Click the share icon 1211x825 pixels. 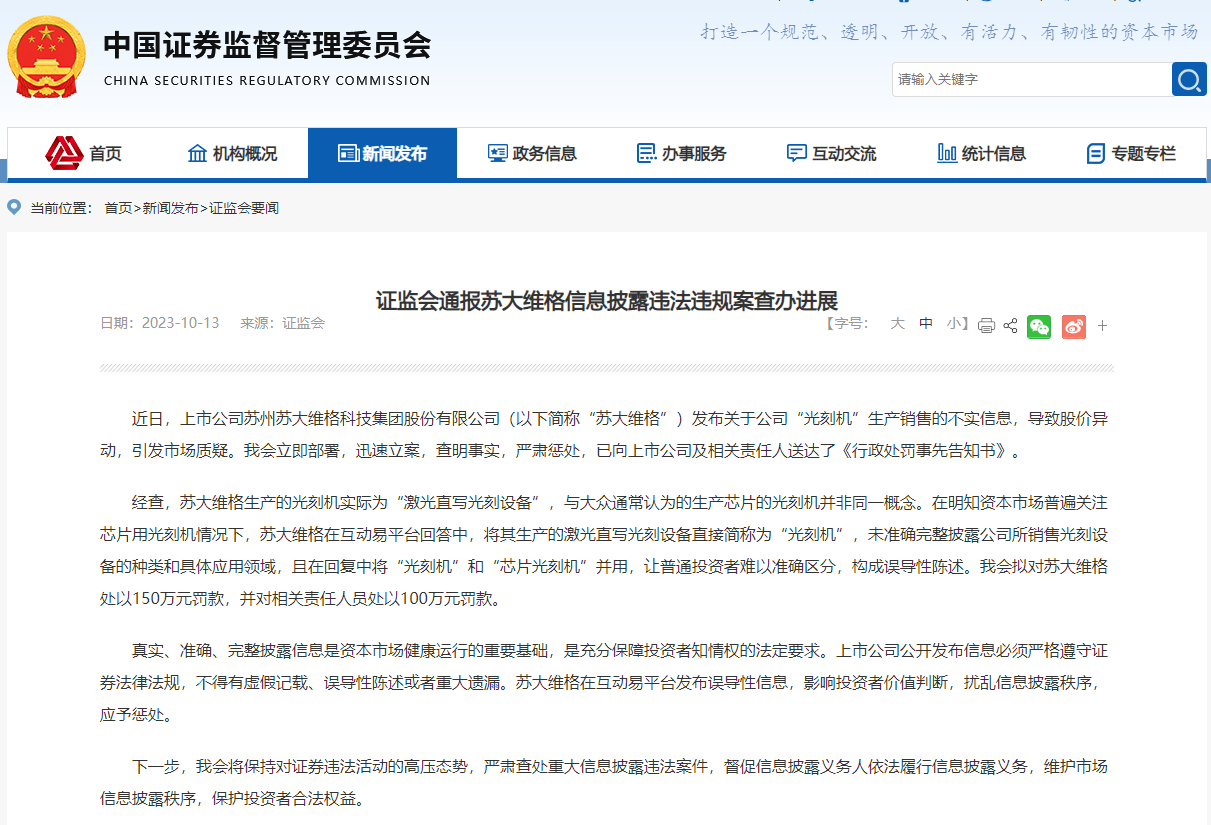coord(1010,326)
